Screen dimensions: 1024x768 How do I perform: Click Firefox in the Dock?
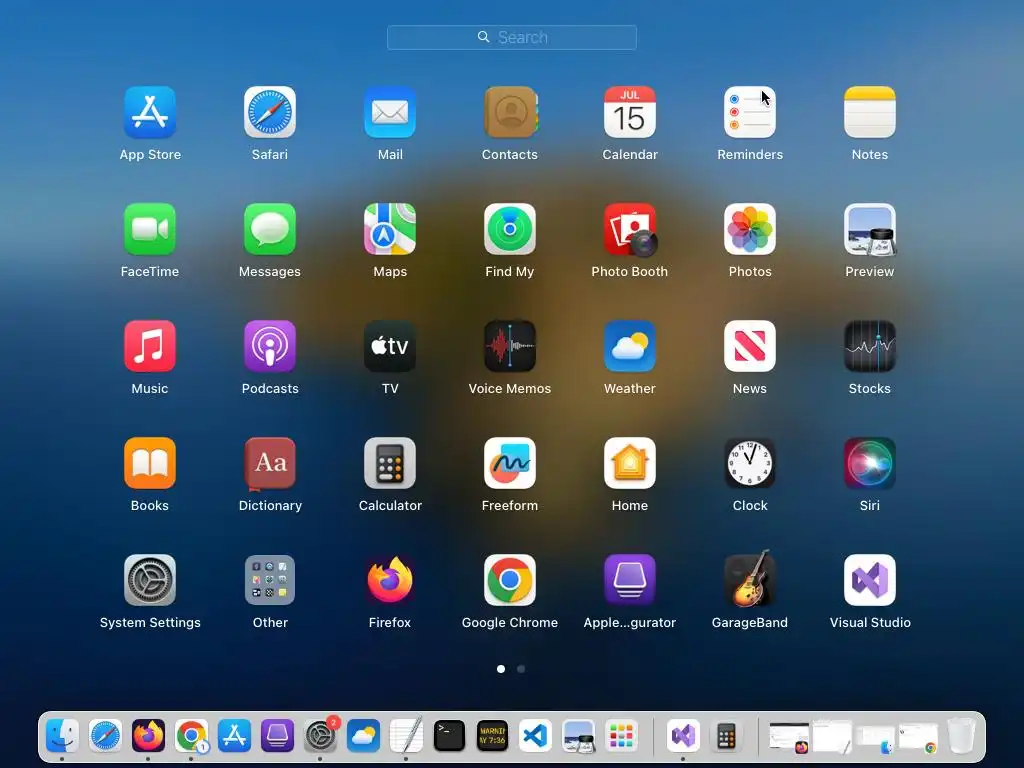point(148,736)
